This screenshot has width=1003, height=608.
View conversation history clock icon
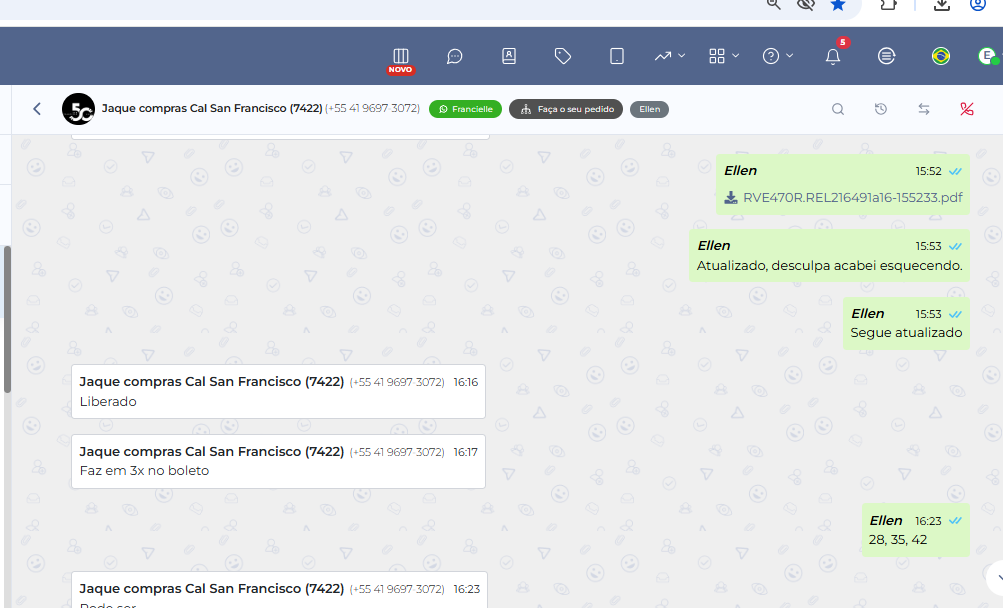pos(881,109)
